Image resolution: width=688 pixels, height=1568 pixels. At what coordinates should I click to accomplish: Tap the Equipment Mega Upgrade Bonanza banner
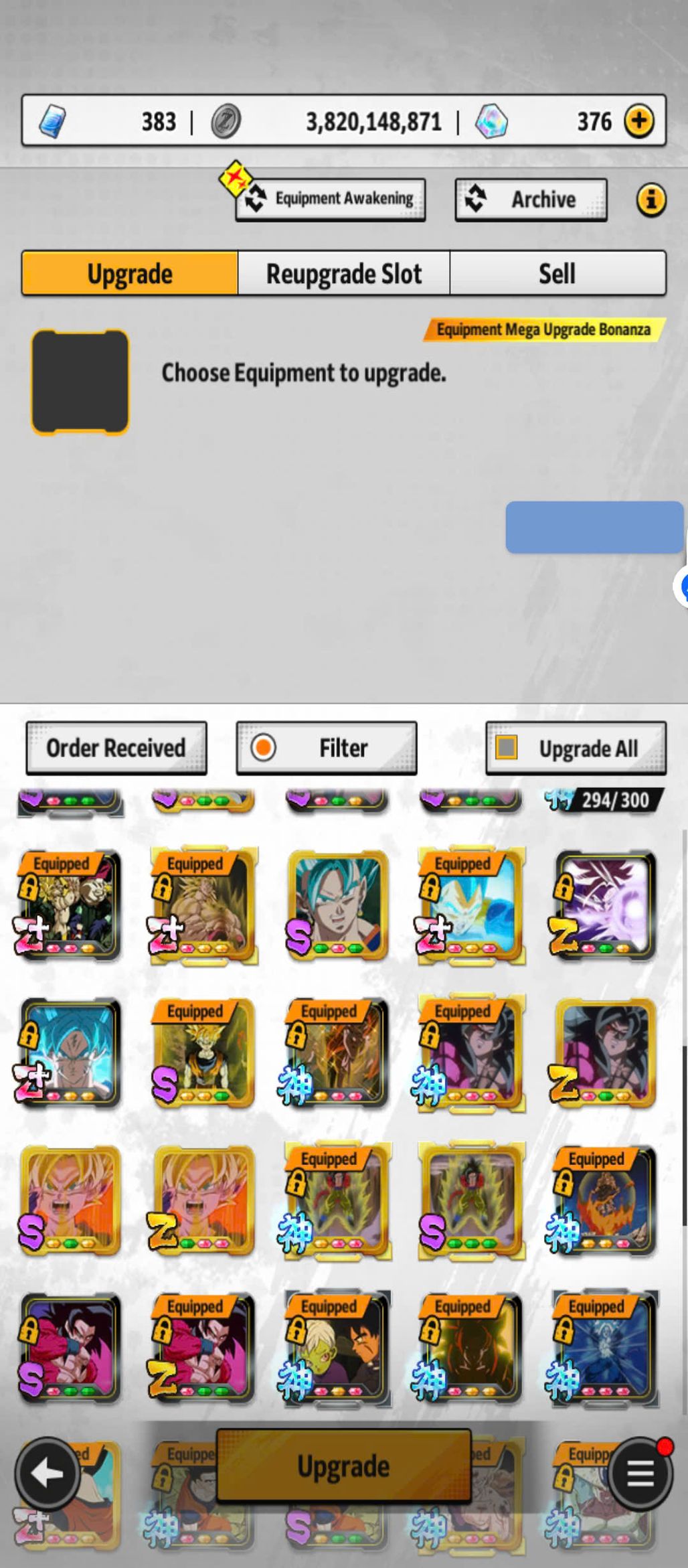pos(543,329)
